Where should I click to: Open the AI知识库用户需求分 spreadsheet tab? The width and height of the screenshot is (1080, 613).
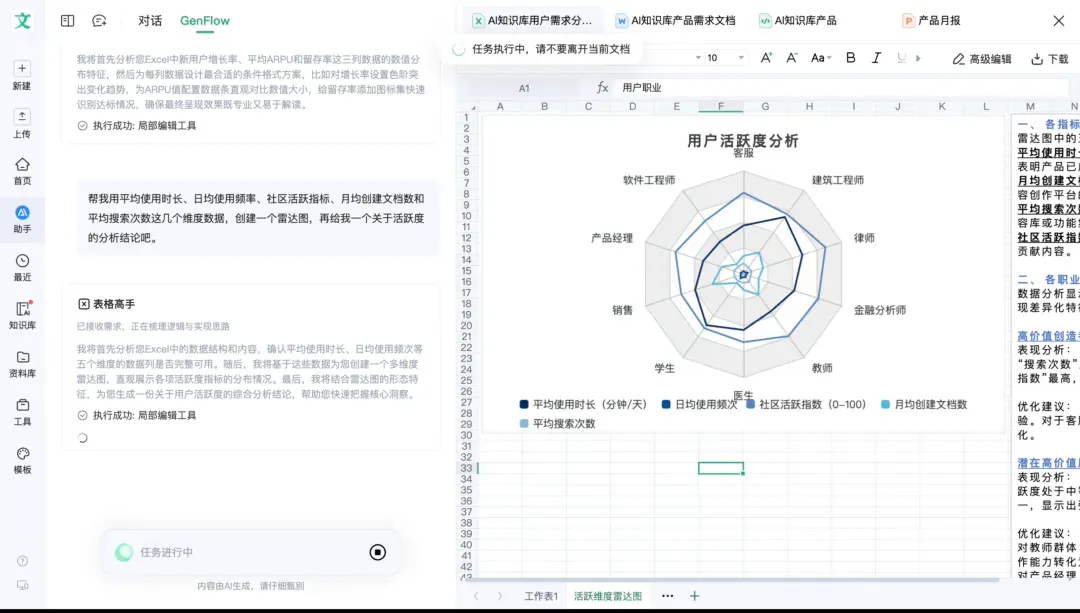(x=532, y=21)
